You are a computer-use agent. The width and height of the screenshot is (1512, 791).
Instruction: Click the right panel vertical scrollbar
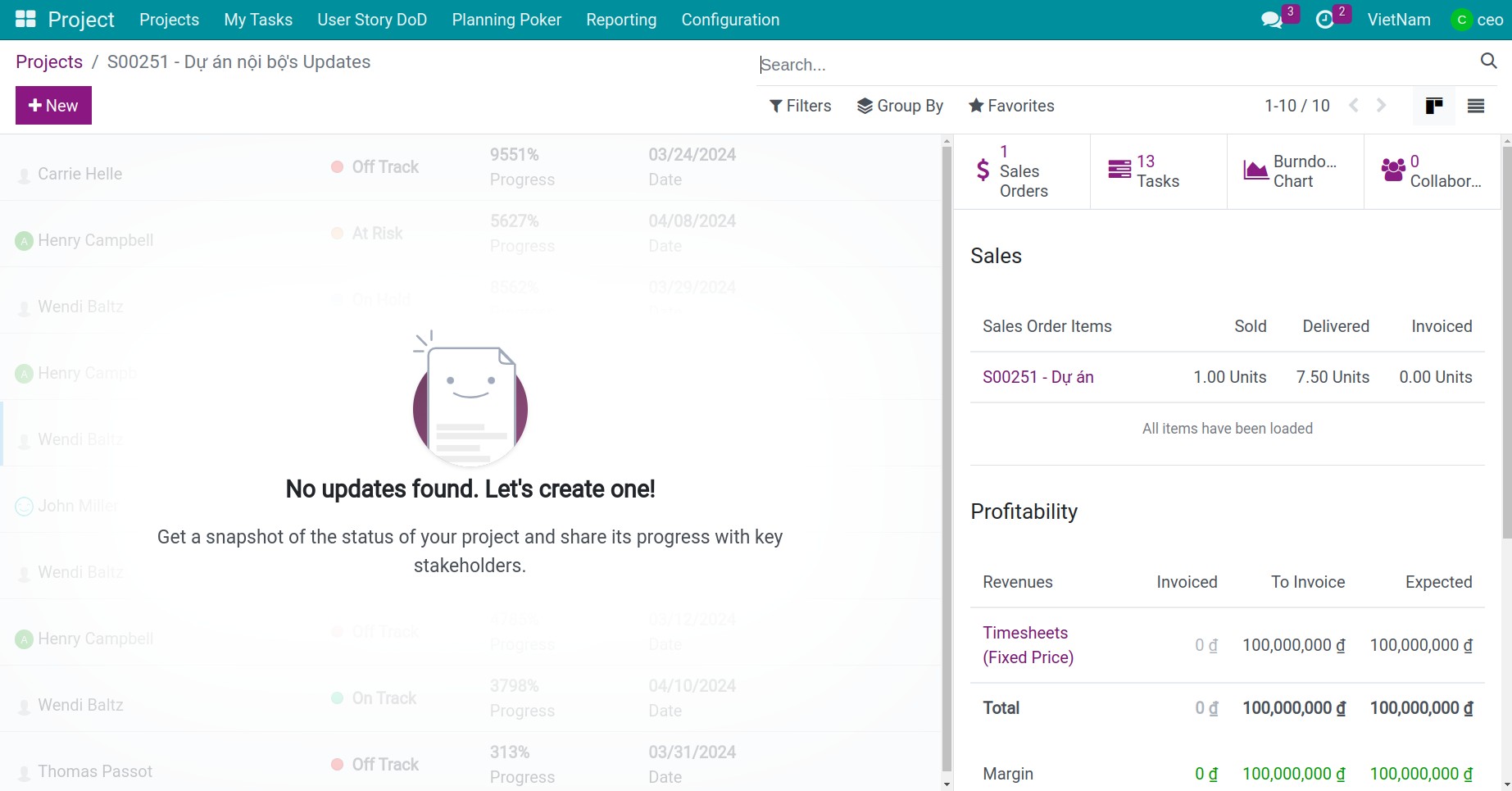coord(1506,342)
